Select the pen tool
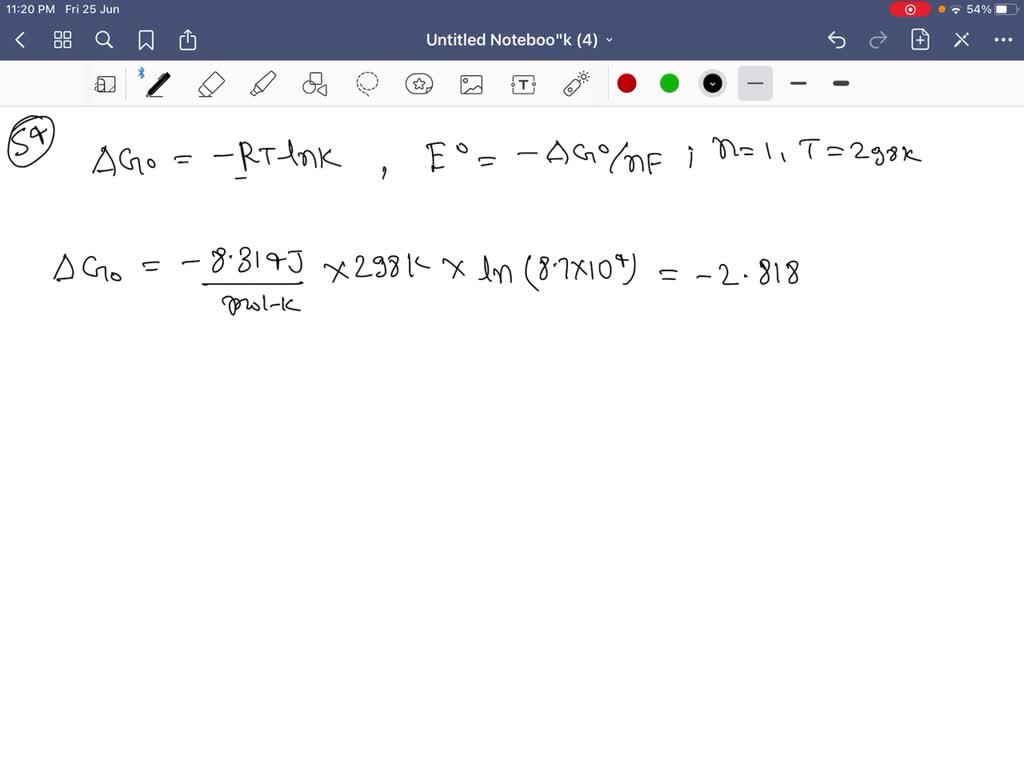 (x=157, y=84)
